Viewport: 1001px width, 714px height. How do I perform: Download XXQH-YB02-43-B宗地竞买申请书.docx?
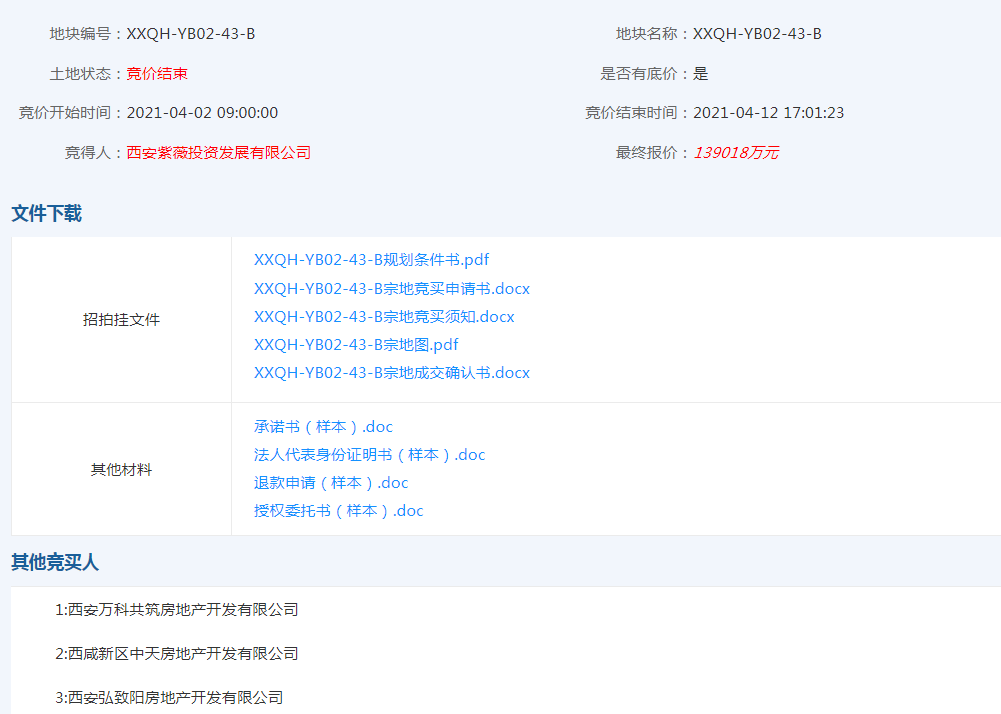coord(392,289)
